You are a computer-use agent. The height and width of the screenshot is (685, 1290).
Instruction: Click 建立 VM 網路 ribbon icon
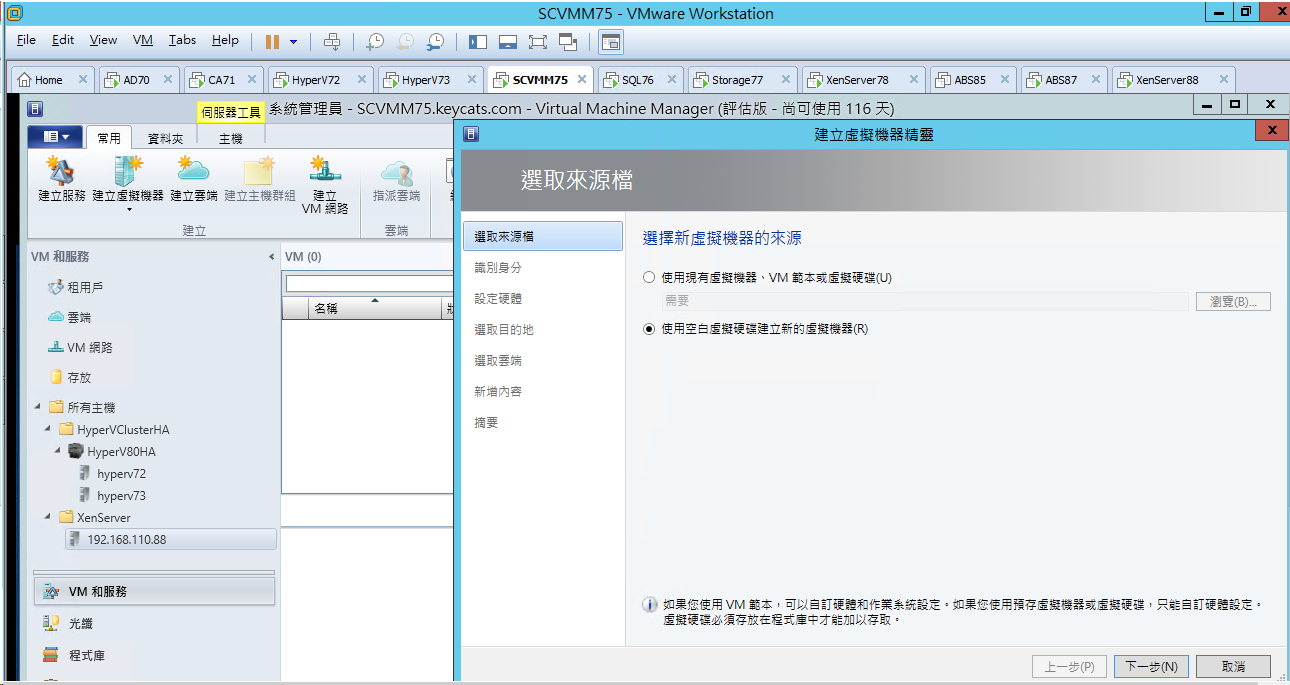point(325,186)
